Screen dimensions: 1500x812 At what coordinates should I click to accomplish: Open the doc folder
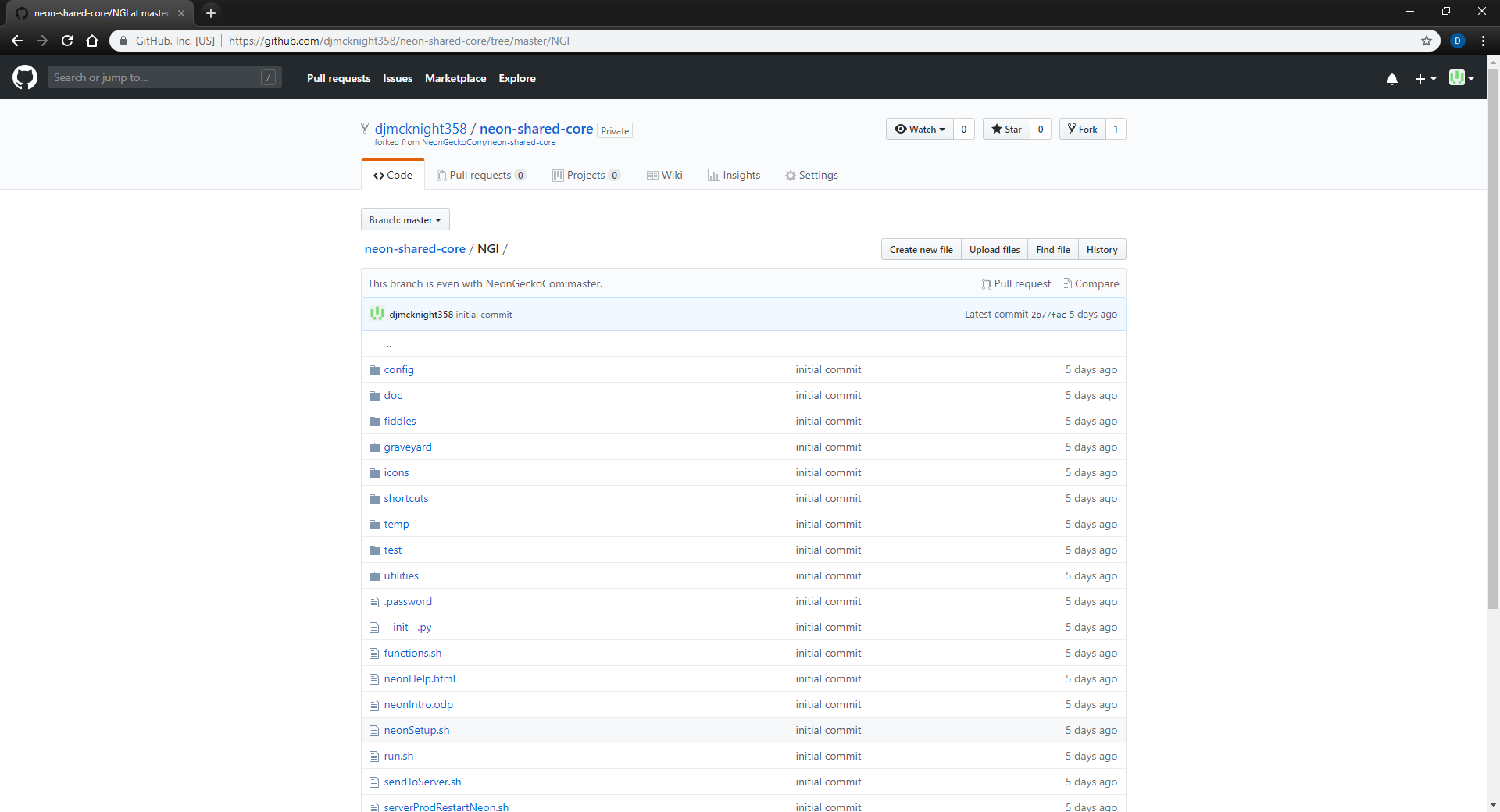pyautogui.click(x=393, y=396)
